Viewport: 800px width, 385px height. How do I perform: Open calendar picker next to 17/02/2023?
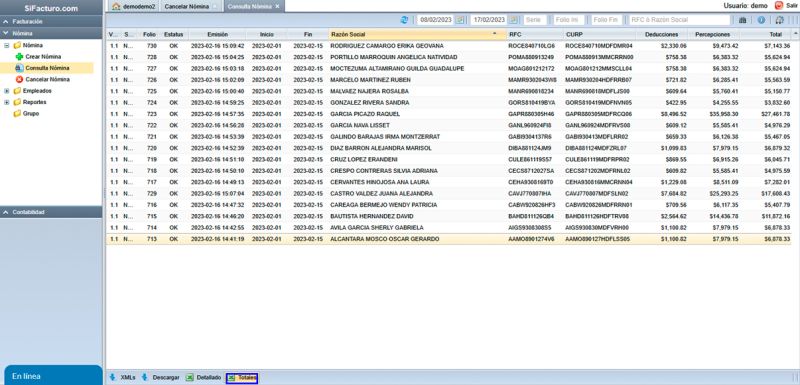click(513, 20)
